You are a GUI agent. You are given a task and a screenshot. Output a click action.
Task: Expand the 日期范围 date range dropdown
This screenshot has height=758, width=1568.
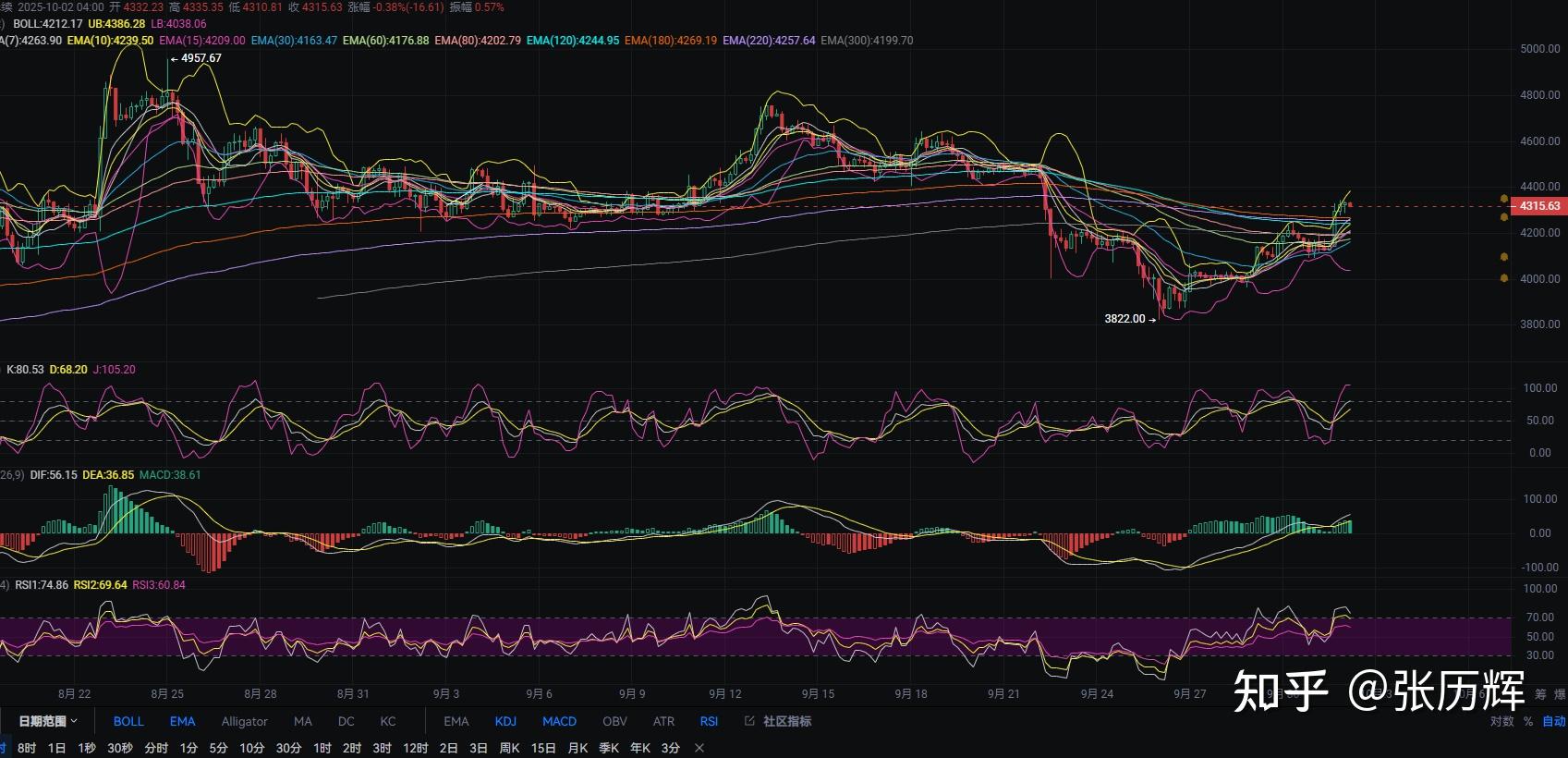48,721
